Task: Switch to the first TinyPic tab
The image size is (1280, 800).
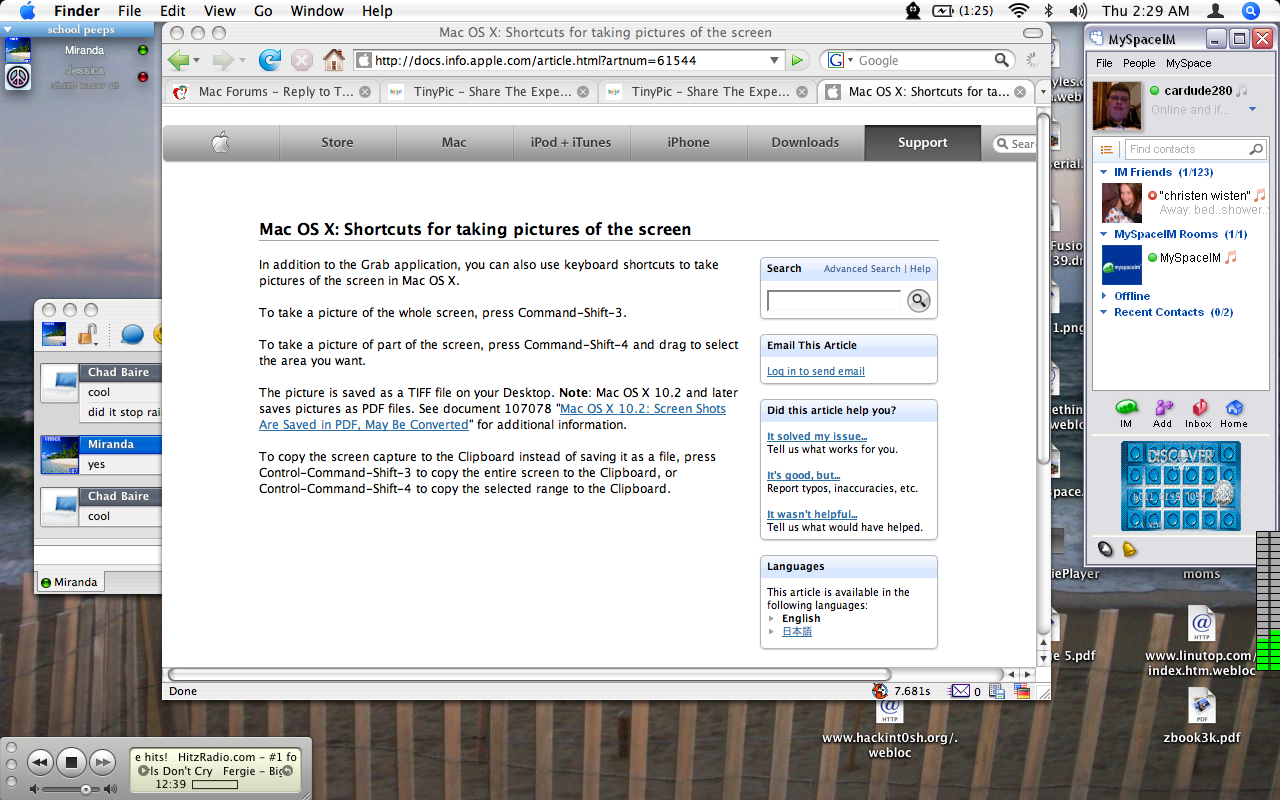Action: [490, 92]
